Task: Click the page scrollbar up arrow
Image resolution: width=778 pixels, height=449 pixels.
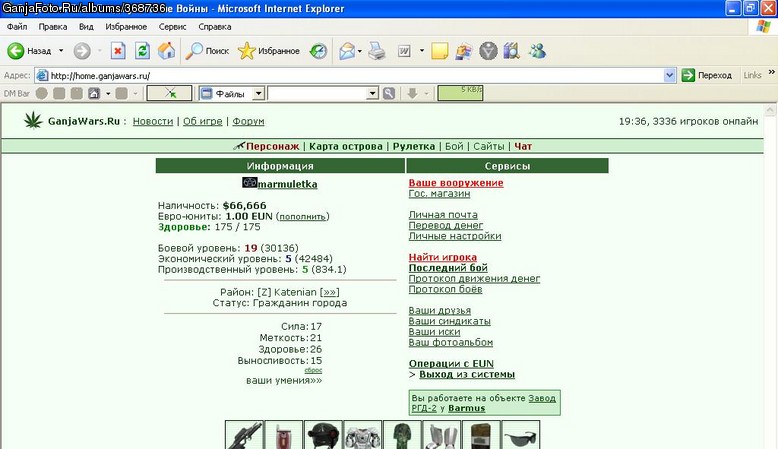Action: (771, 110)
